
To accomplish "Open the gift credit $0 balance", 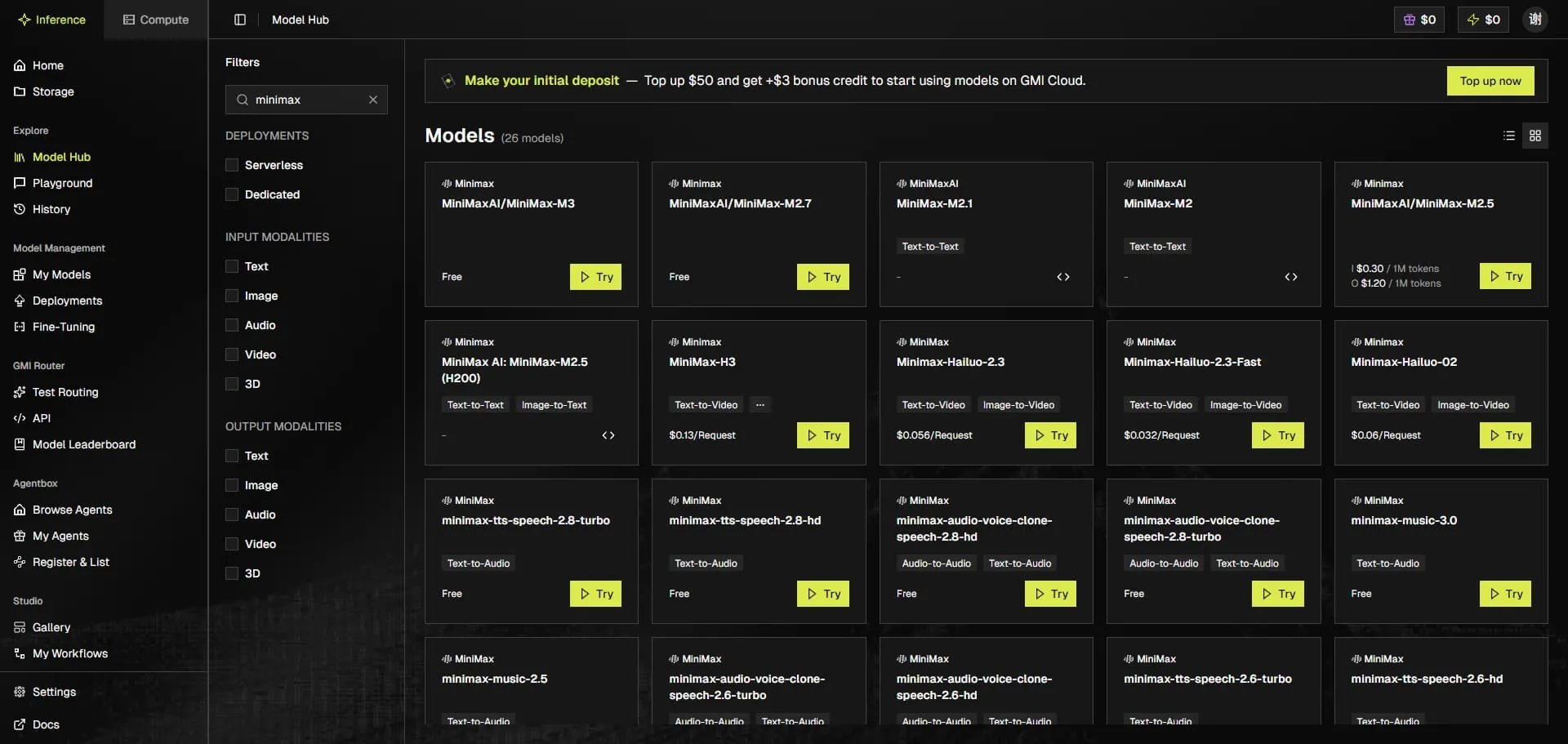I will (x=1419, y=20).
